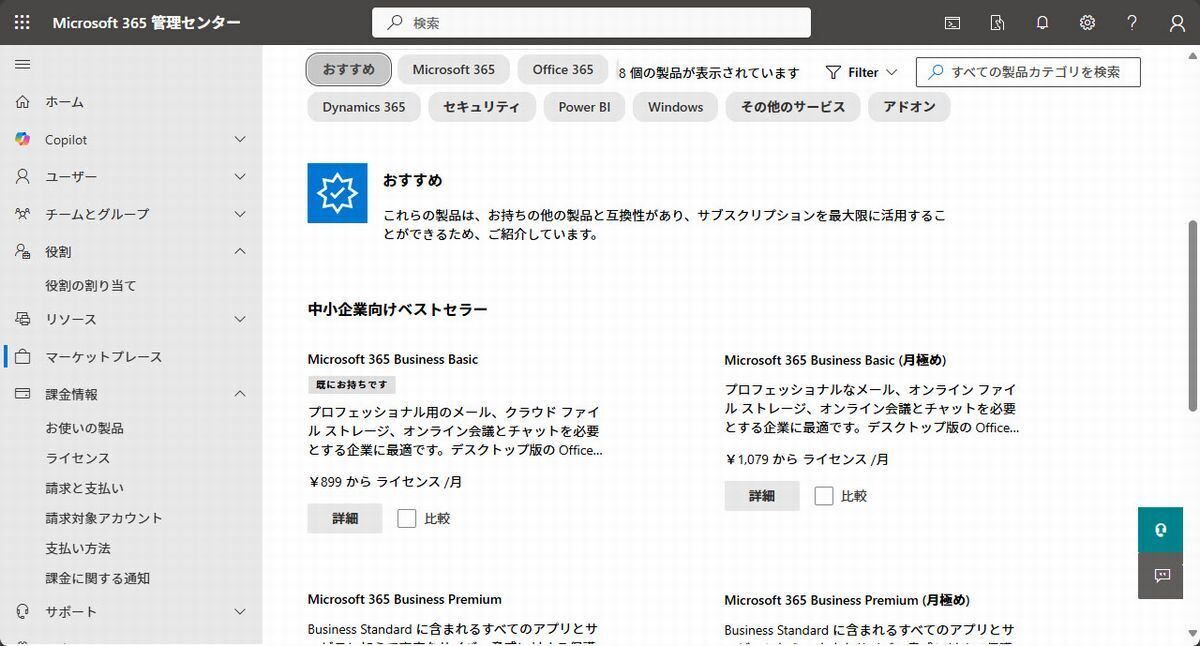The width and height of the screenshot is (1200, 646).
Task: Select the おすすめ category tab
Action: point(348,69)
